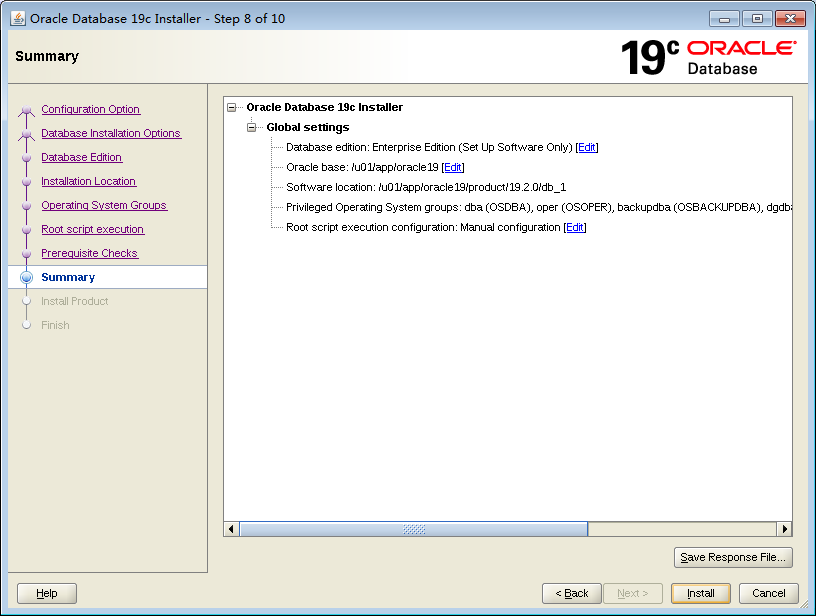Click the Install Product step circle
The image size is (816, 616).
click(26, 301)
